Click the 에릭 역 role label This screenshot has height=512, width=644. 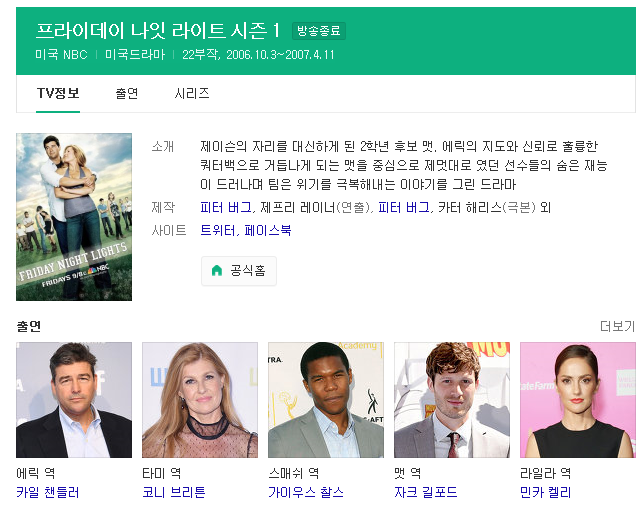click(x=35, y=473)
